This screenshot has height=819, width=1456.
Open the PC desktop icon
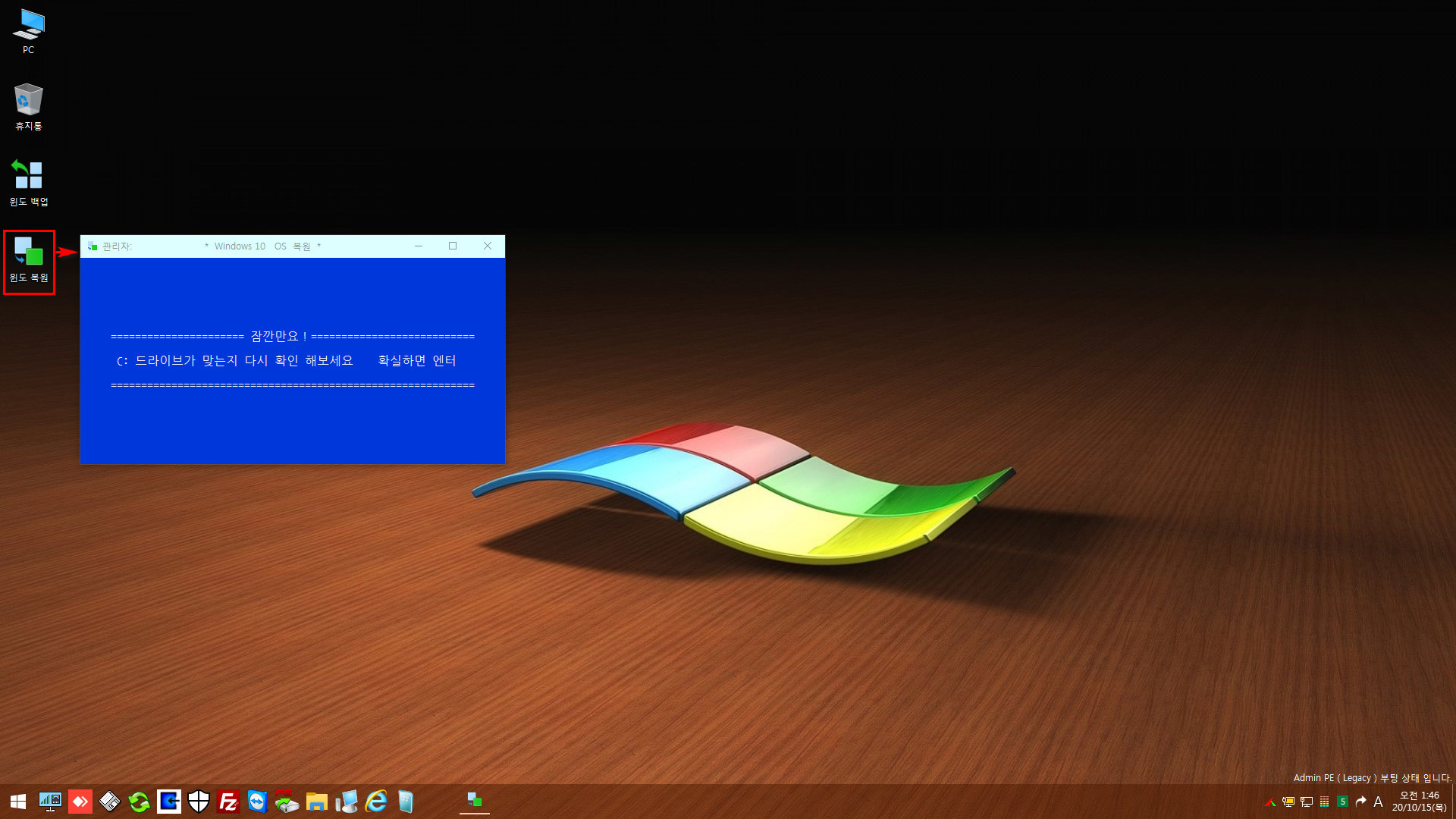pyautogui.click(x=28, y=31)
